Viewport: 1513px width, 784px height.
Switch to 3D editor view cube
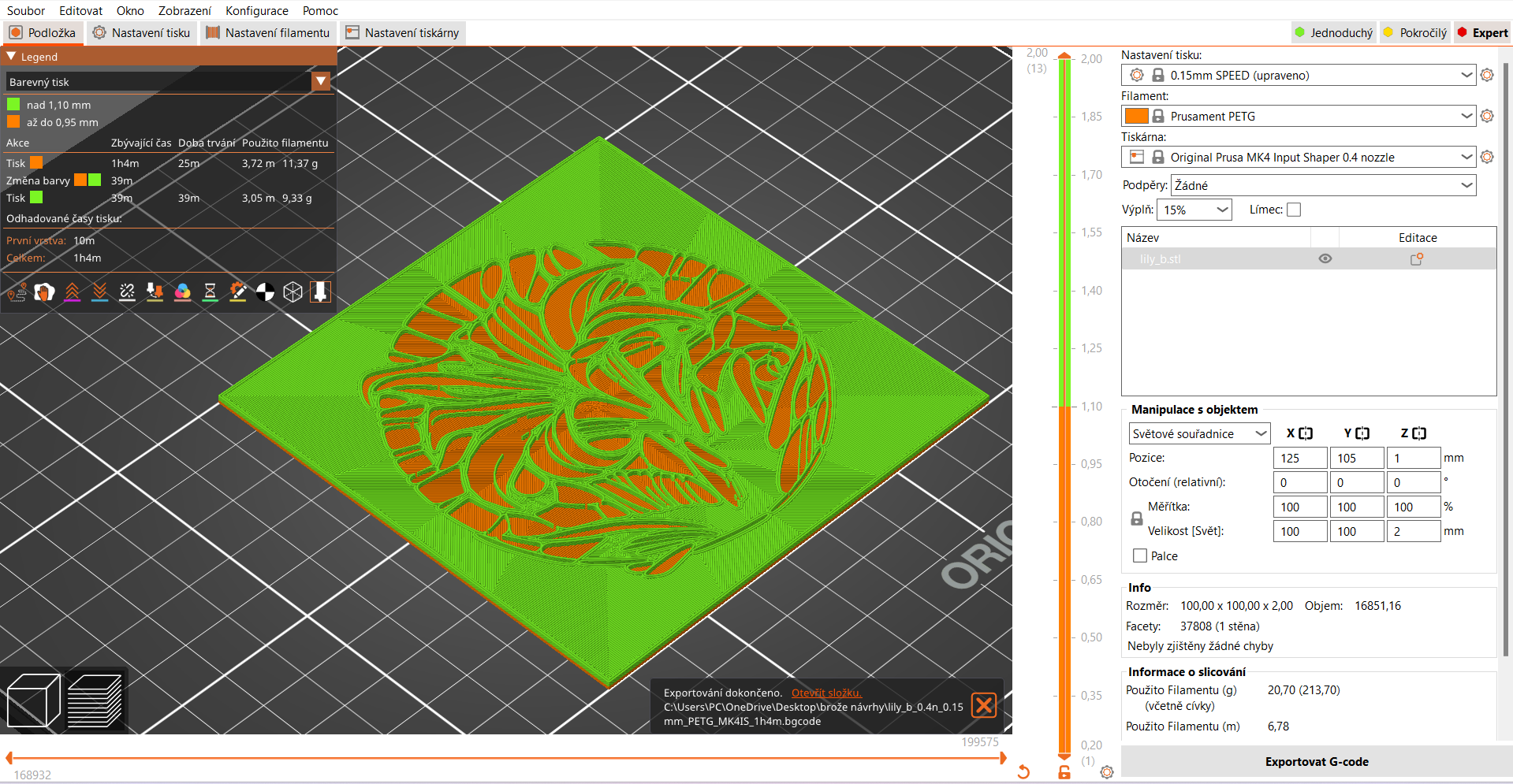(x=33, y=700)
